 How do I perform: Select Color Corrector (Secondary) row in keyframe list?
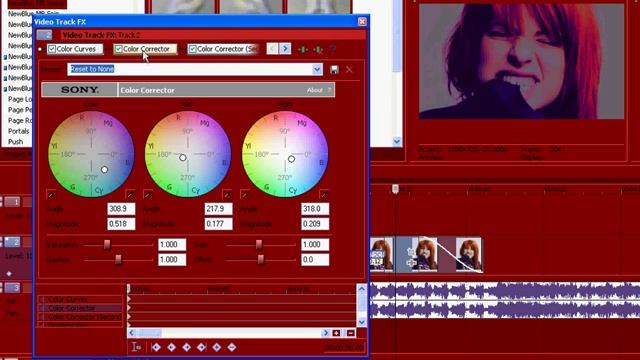point(81,317)
